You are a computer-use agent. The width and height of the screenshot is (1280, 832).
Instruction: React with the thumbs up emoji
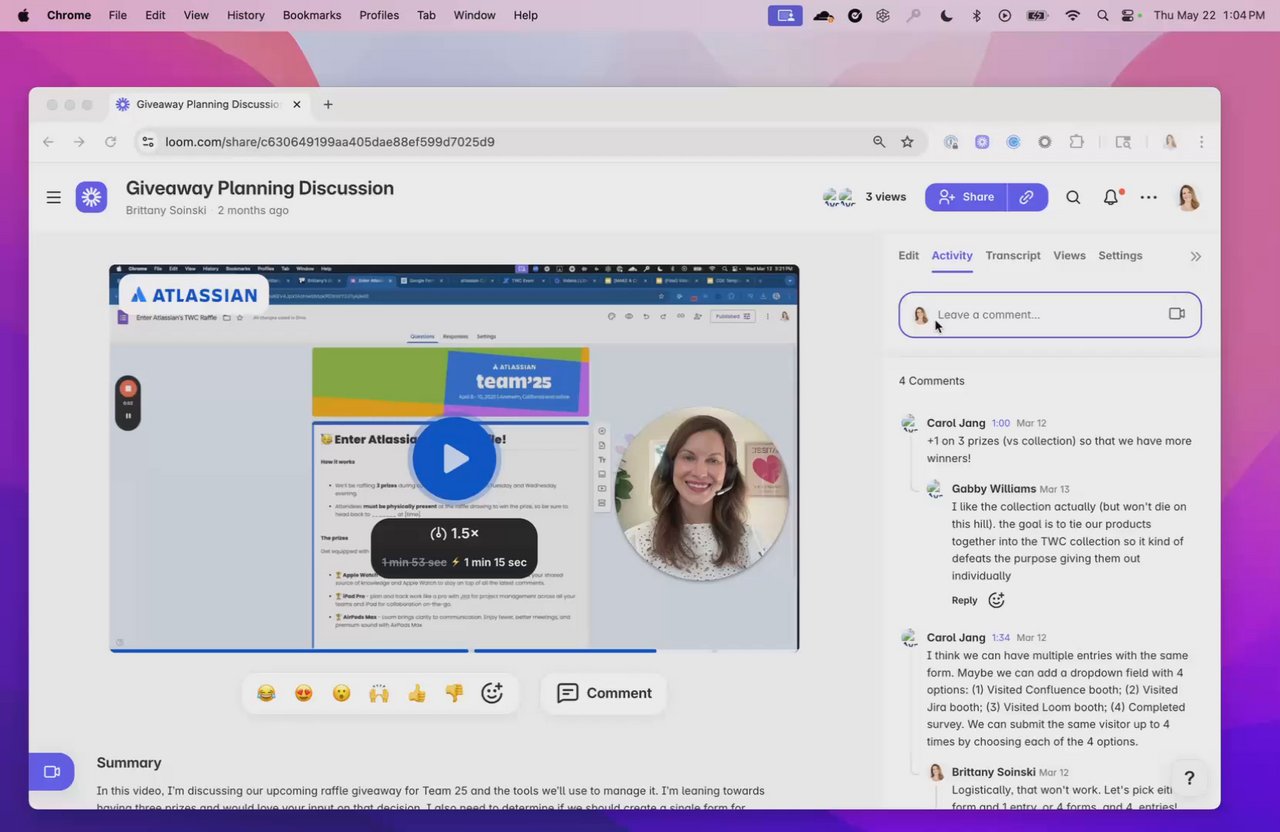(417, 693)
